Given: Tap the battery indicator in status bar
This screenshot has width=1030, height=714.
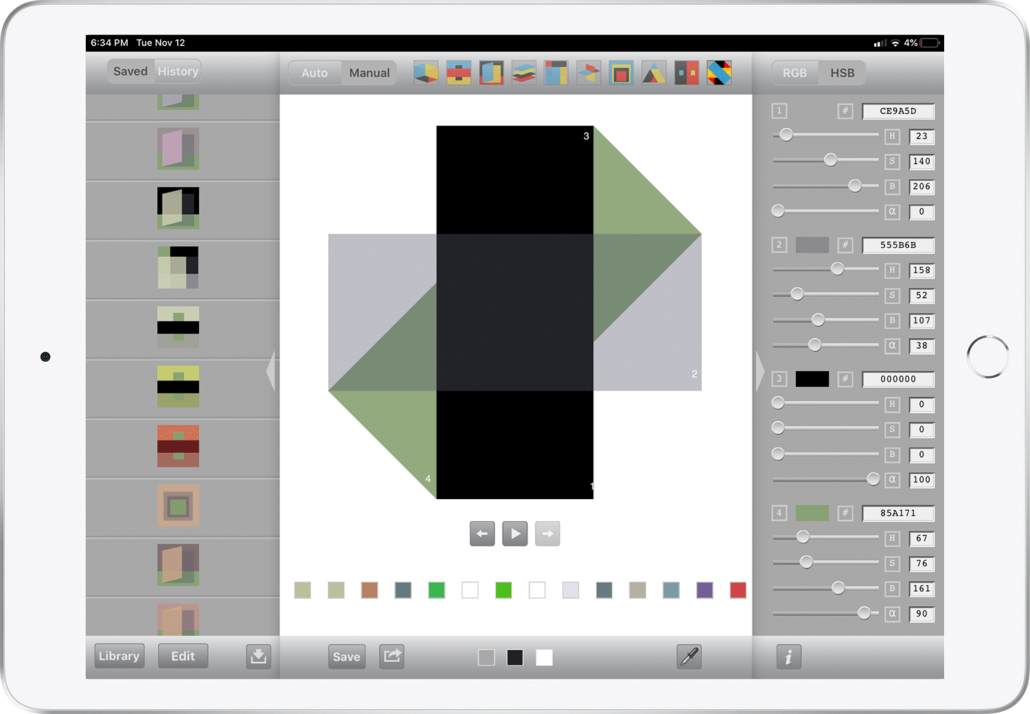Looking at the screenshot, I should coord(930,43).
